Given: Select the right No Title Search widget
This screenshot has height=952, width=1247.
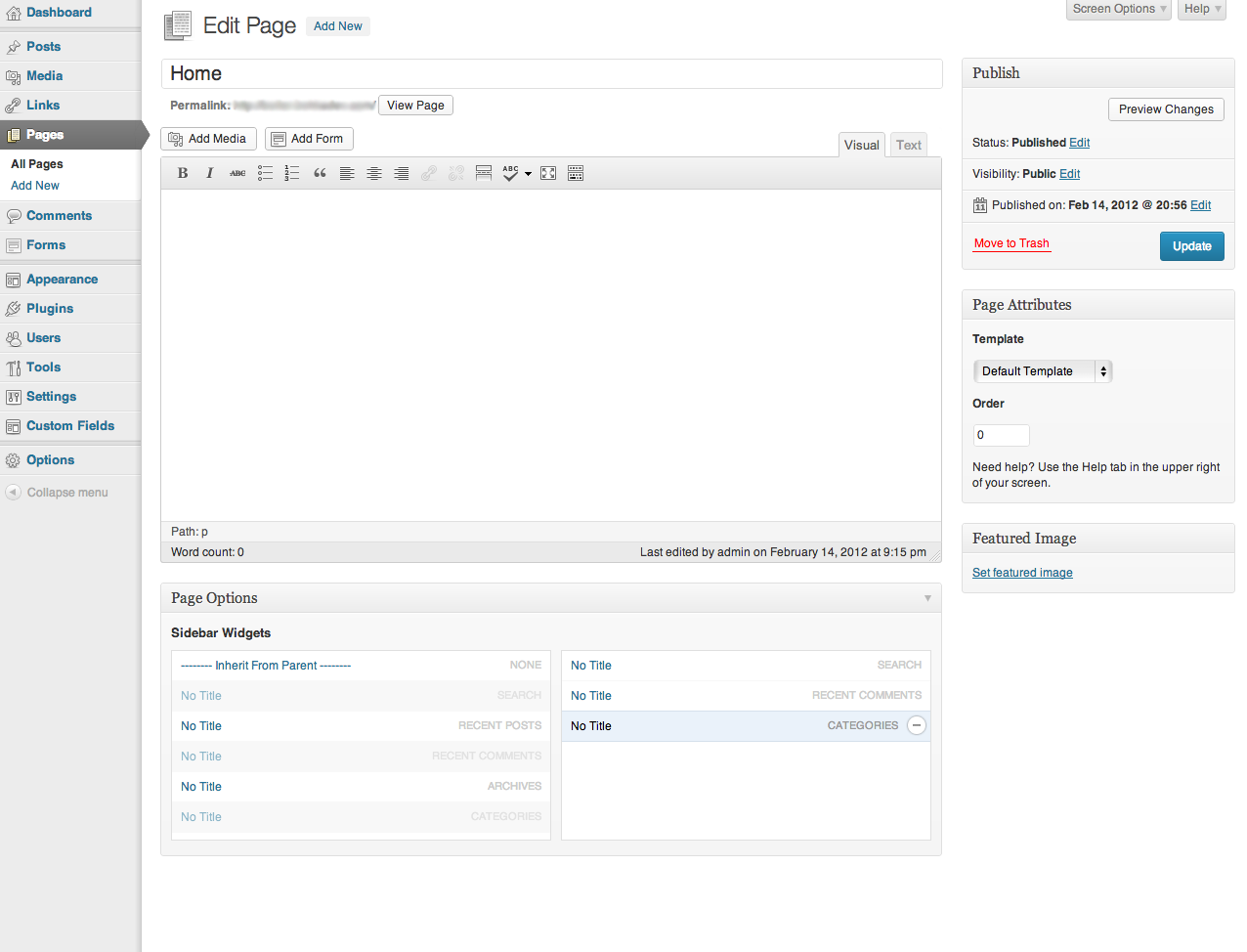Looking at the screenshot, I should [x=746, y=666].
